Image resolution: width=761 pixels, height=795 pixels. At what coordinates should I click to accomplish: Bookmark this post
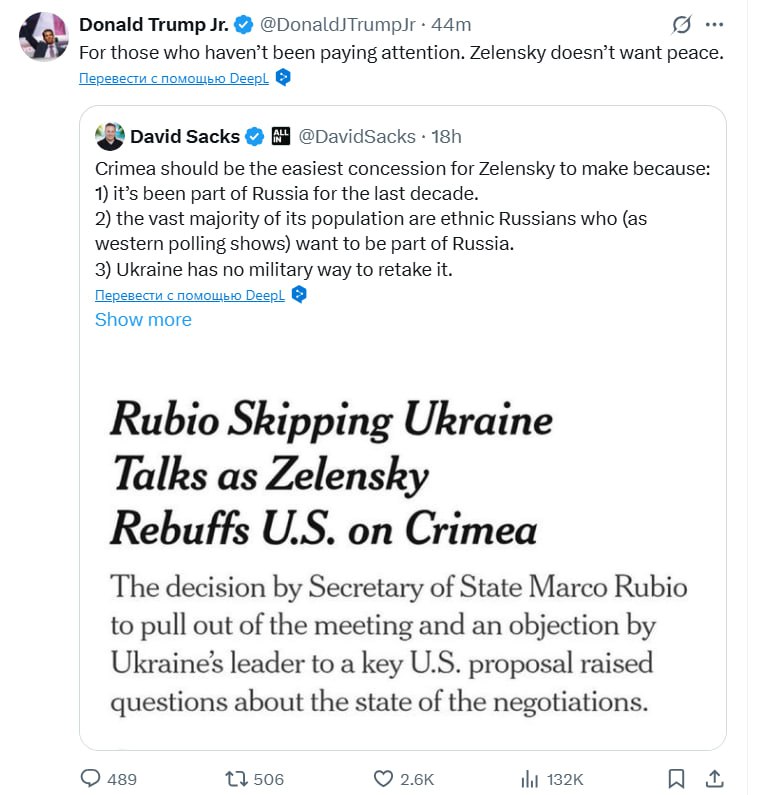click(x=677, y=778)
